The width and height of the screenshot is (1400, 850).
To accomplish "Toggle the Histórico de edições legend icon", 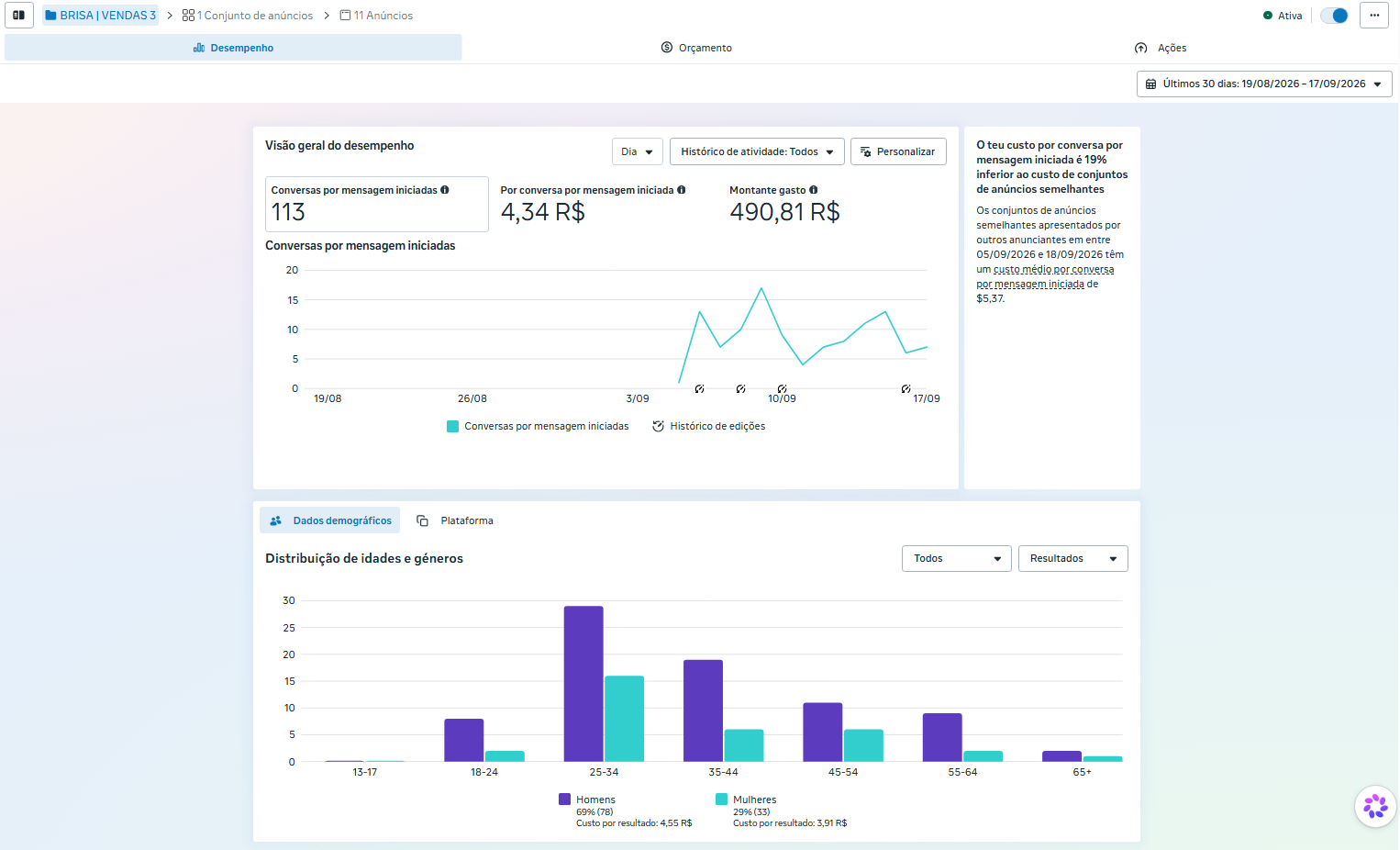I will [x=658, y=426].
